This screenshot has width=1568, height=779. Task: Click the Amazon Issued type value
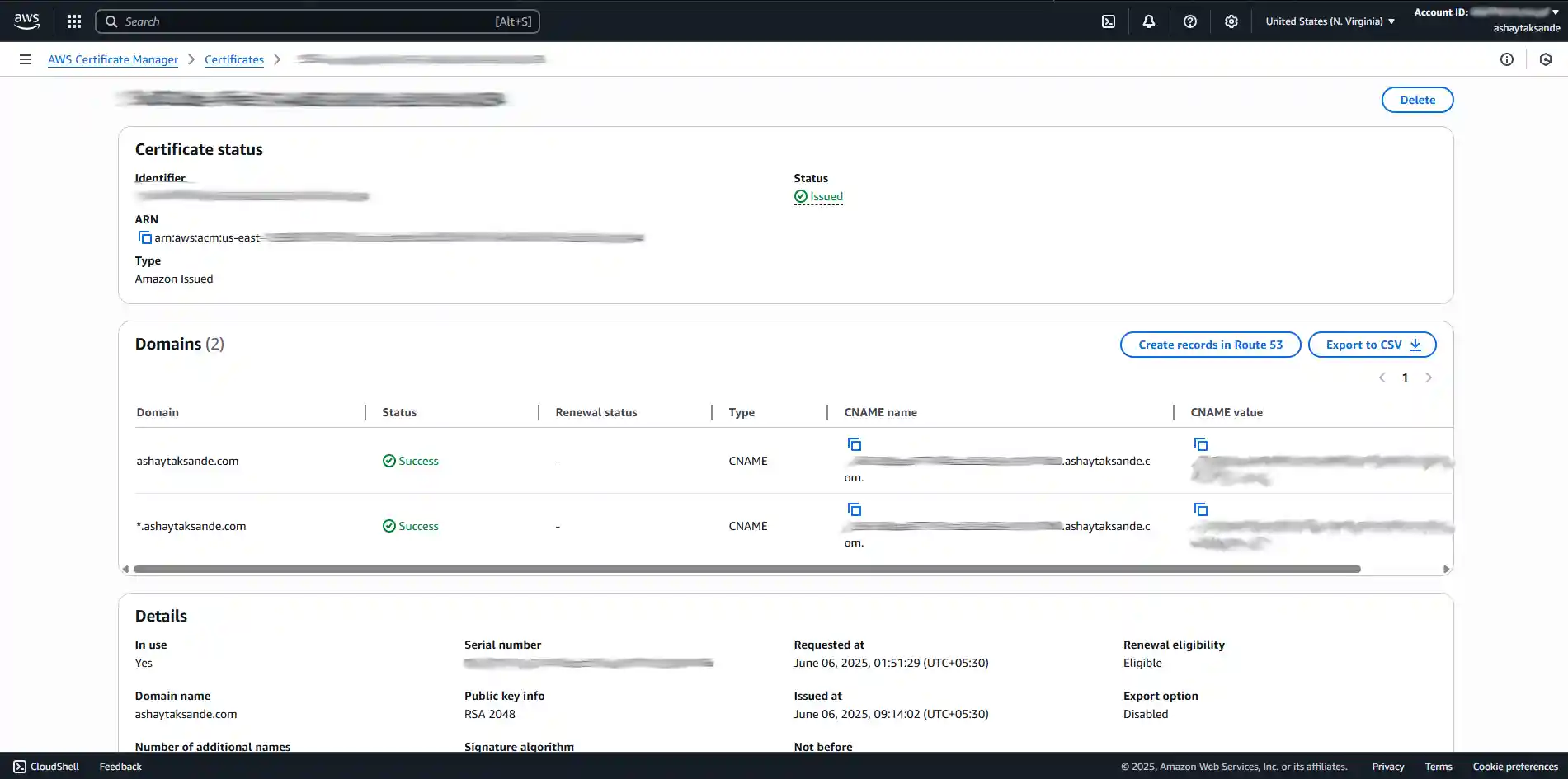tap(174, 279)
